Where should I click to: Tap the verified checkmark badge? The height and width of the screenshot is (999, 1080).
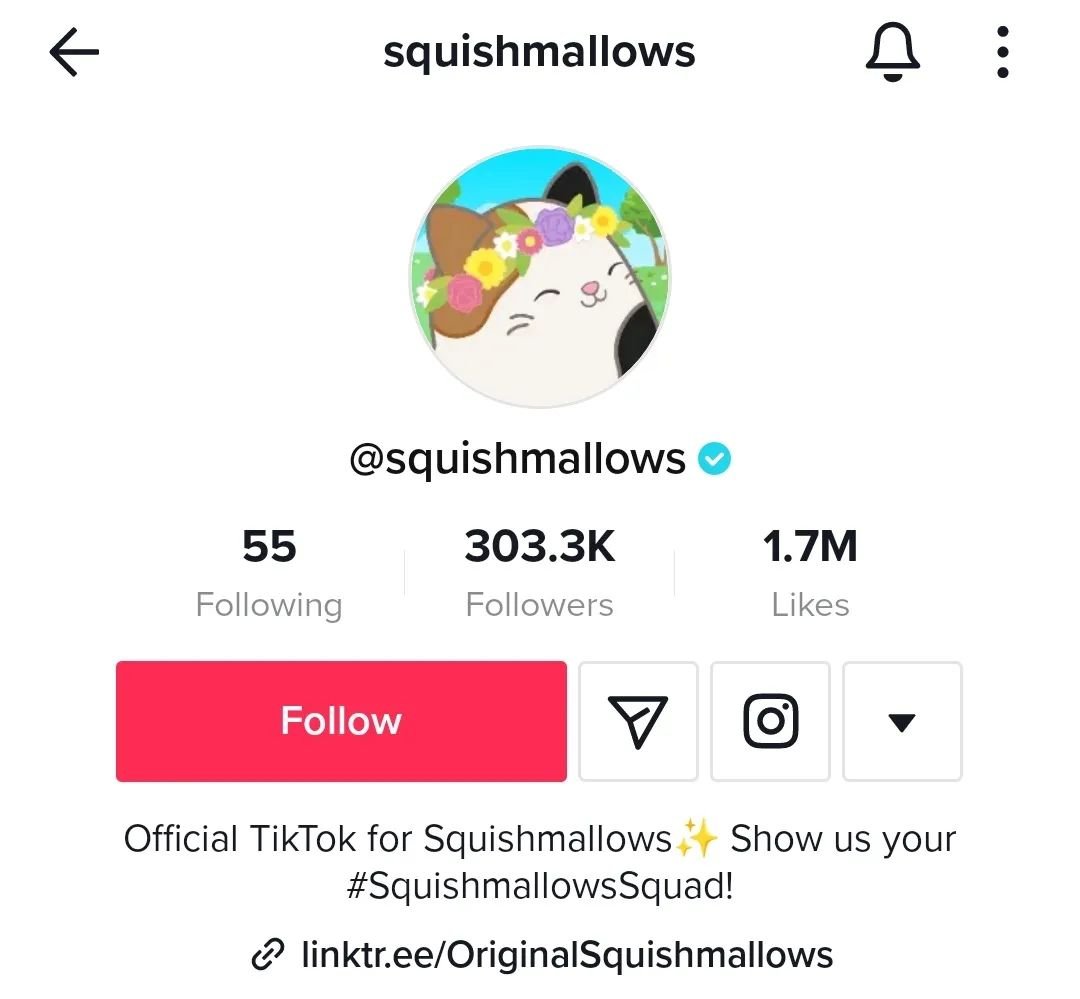pyautogui.click(x=714, y=460)
